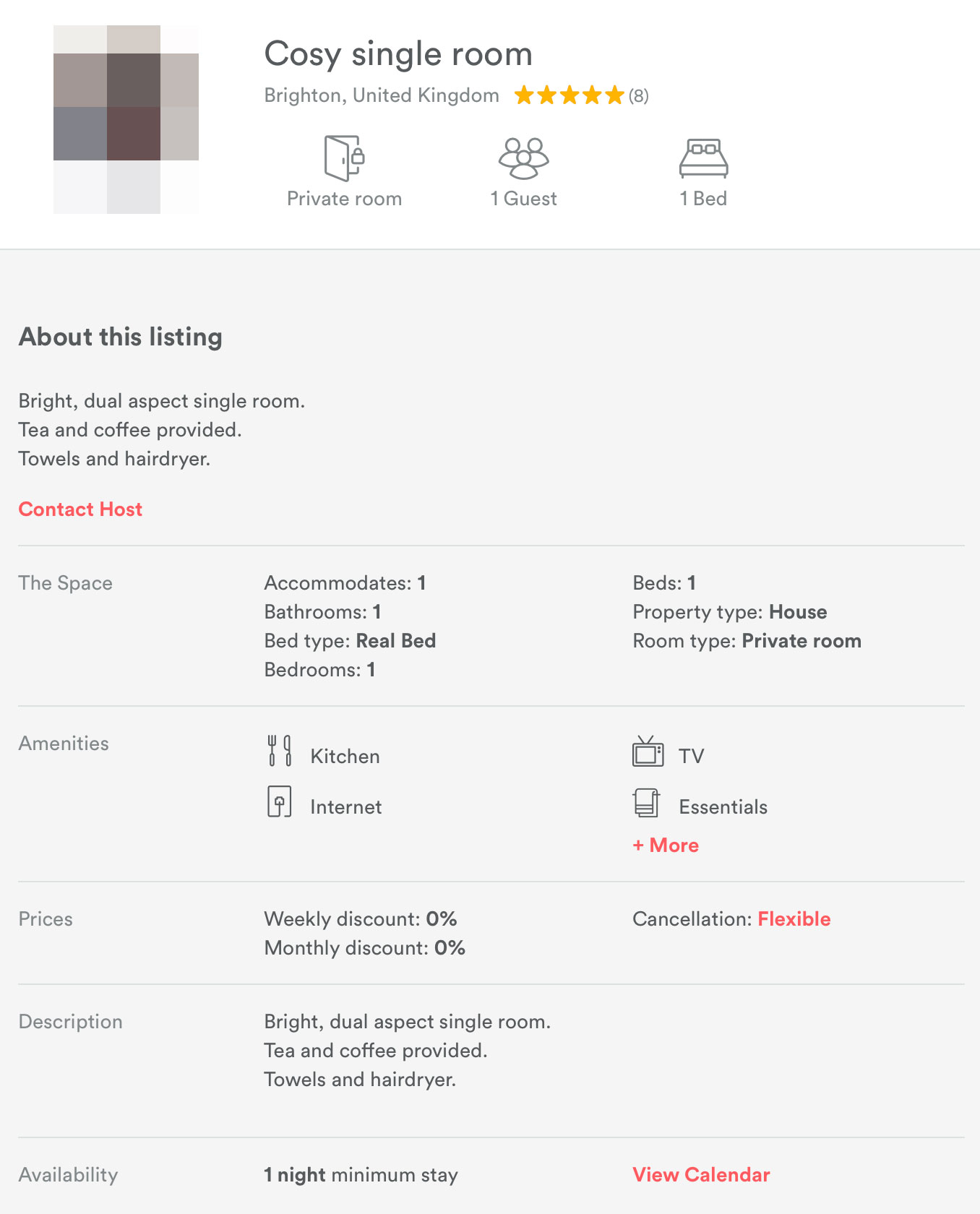Viewport: 980px width, 1214px height.
Task: Click the Essentials towel icon
Action: pyautogui.click(x=647, y=802)
